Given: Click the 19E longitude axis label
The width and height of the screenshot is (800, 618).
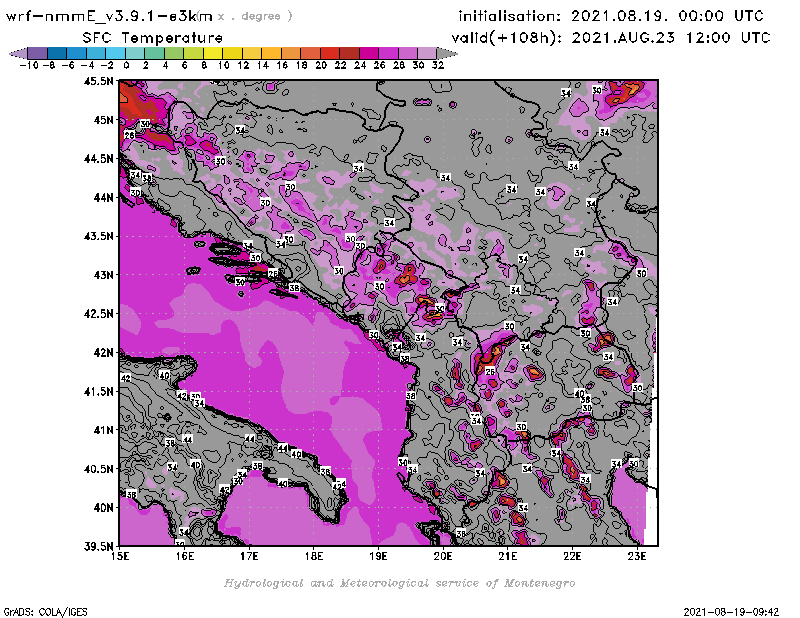Looking at the screenshot, I should 378,556.
